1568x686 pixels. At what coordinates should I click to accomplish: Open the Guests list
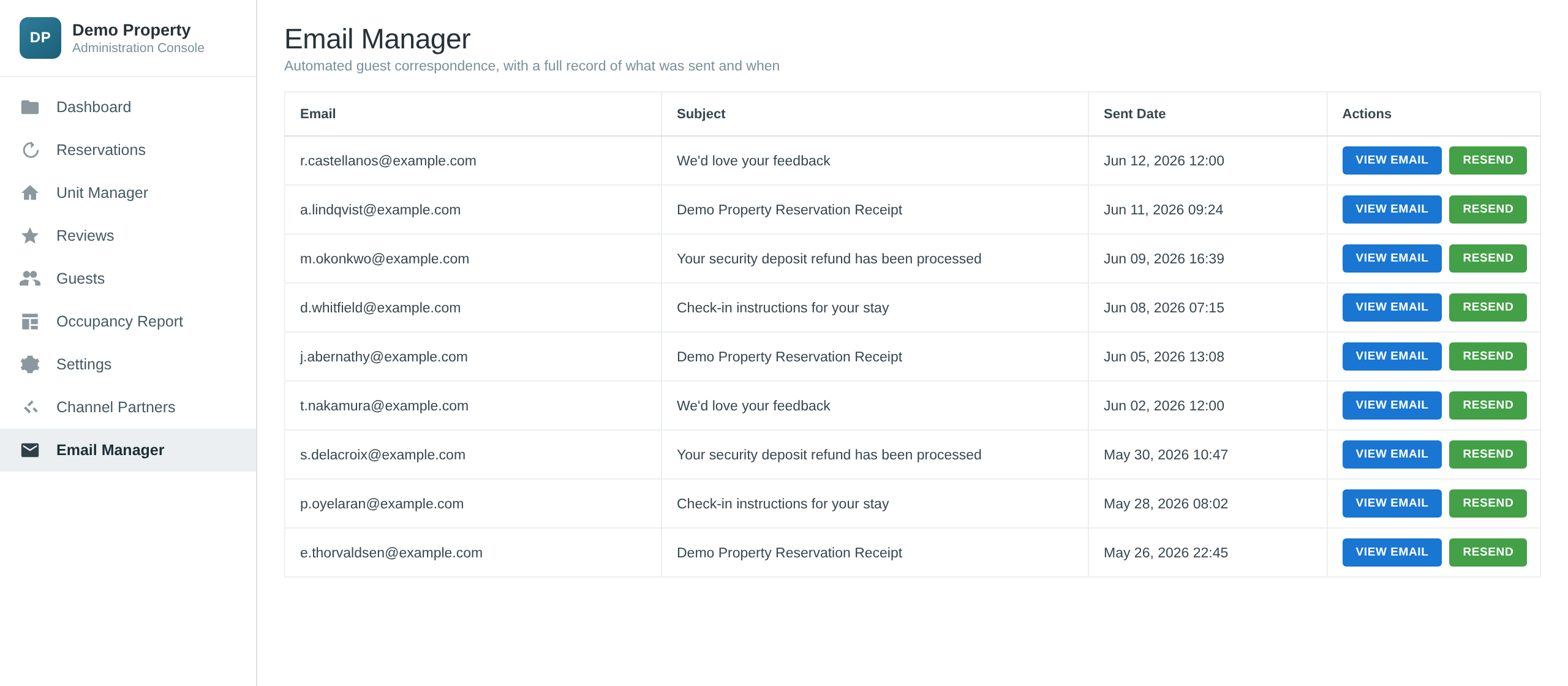[x=128, y=279]
